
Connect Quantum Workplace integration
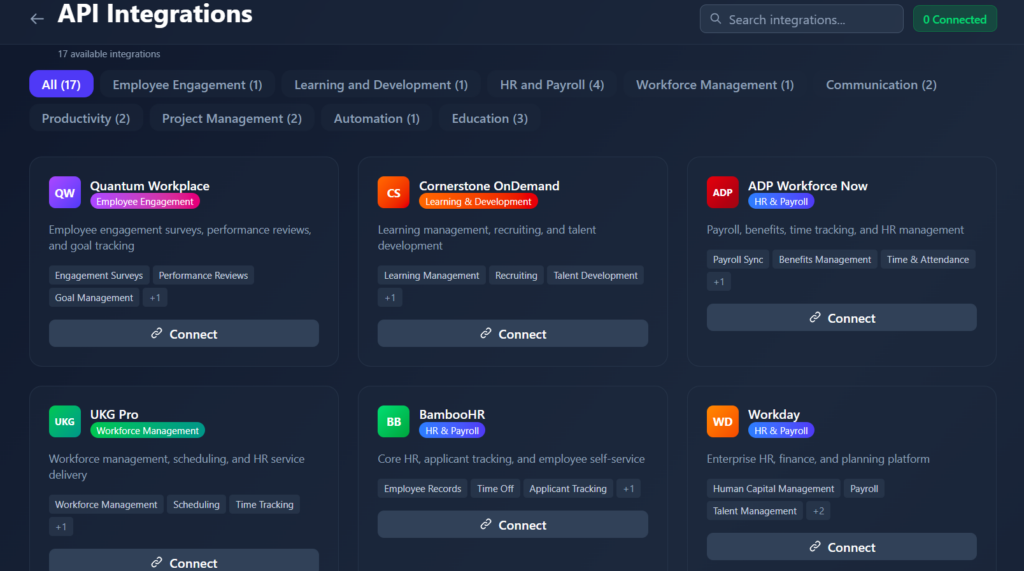(x=184, y=334)
